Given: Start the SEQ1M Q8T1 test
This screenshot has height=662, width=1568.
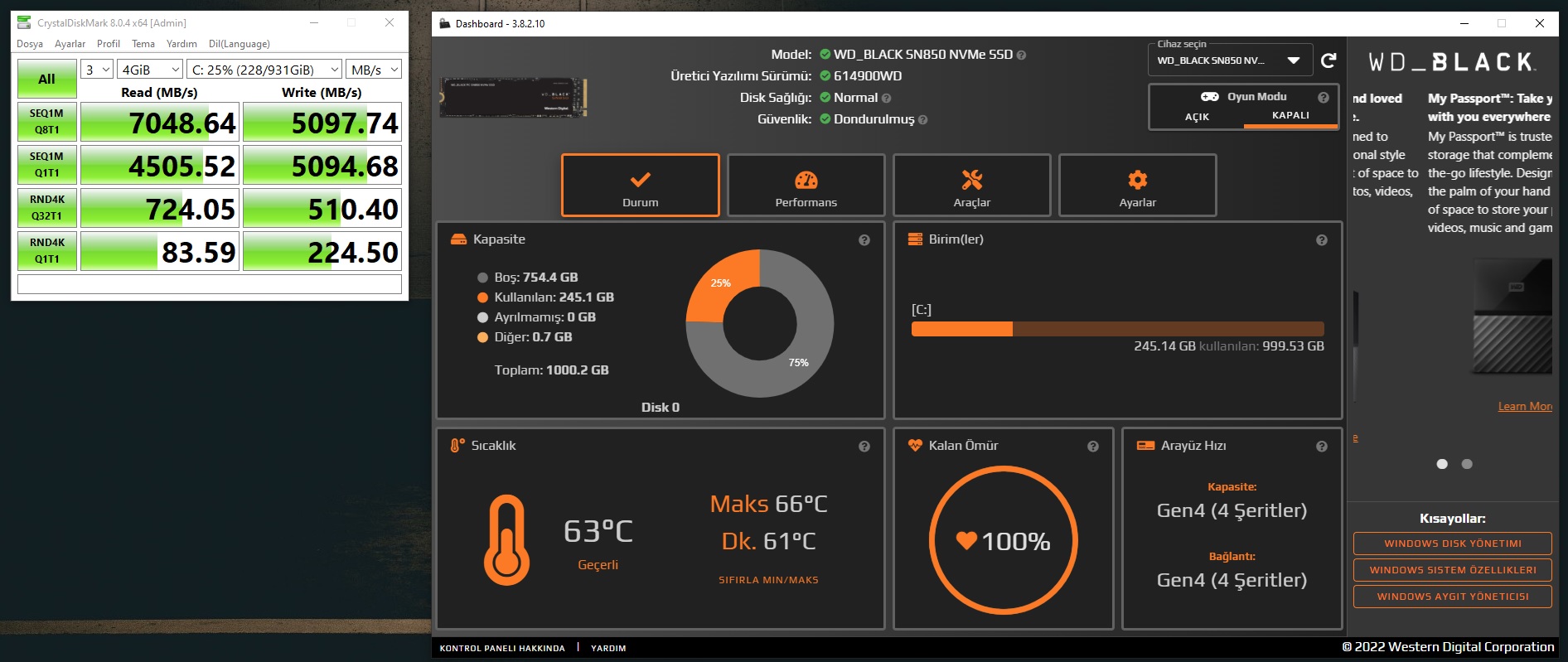Looking at the screenshot, I should click(x=47, y=122).
